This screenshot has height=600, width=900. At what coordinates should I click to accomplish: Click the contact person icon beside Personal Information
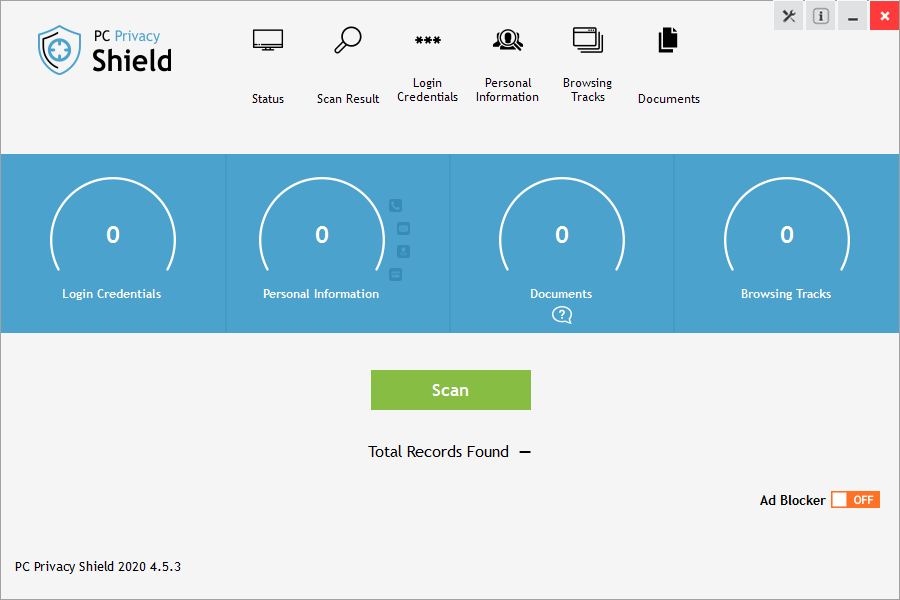click(404, 251)
